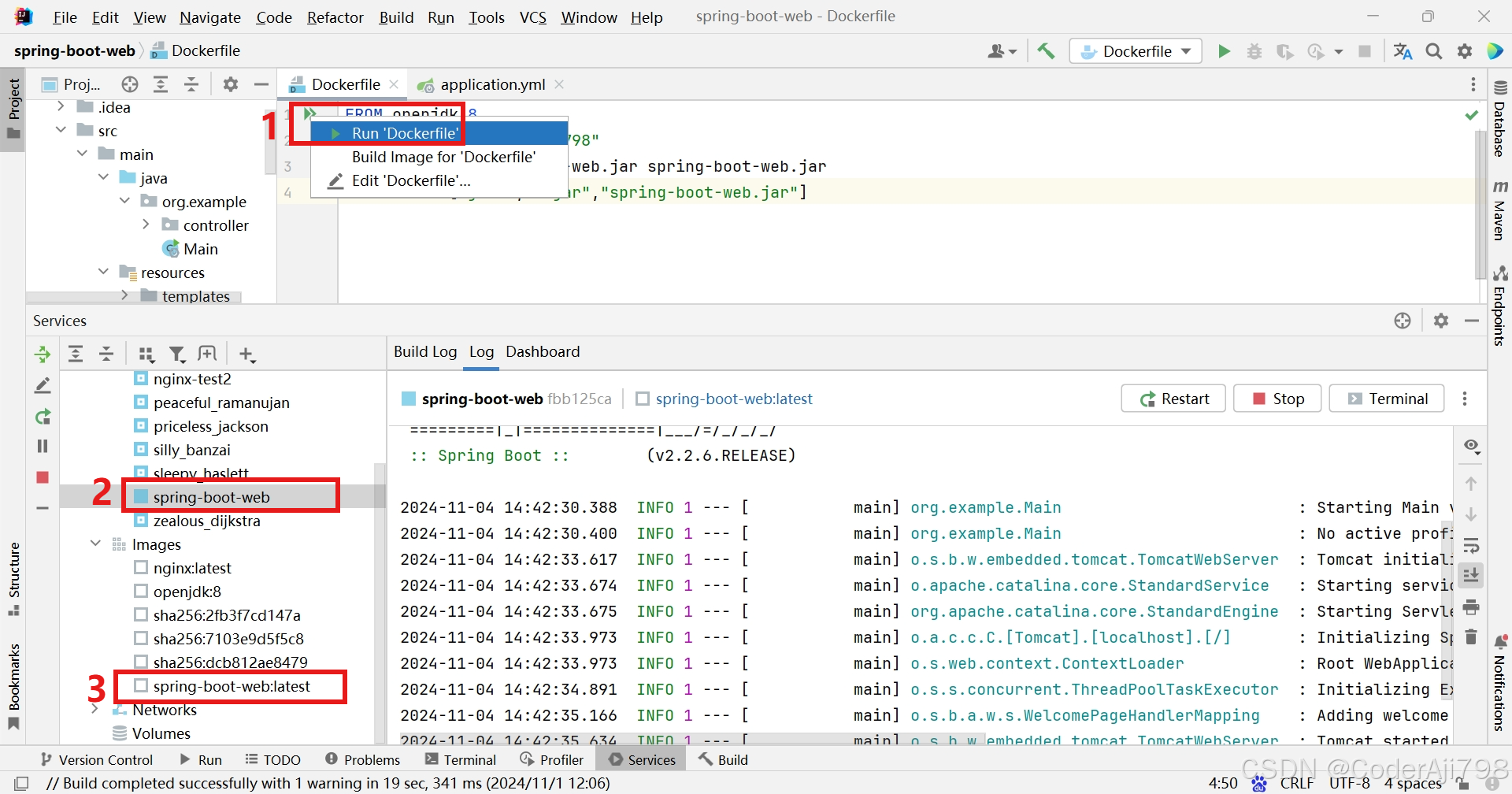
Task: Toggle soft-wrap icon beside the log
Action: pos(1471,545)
